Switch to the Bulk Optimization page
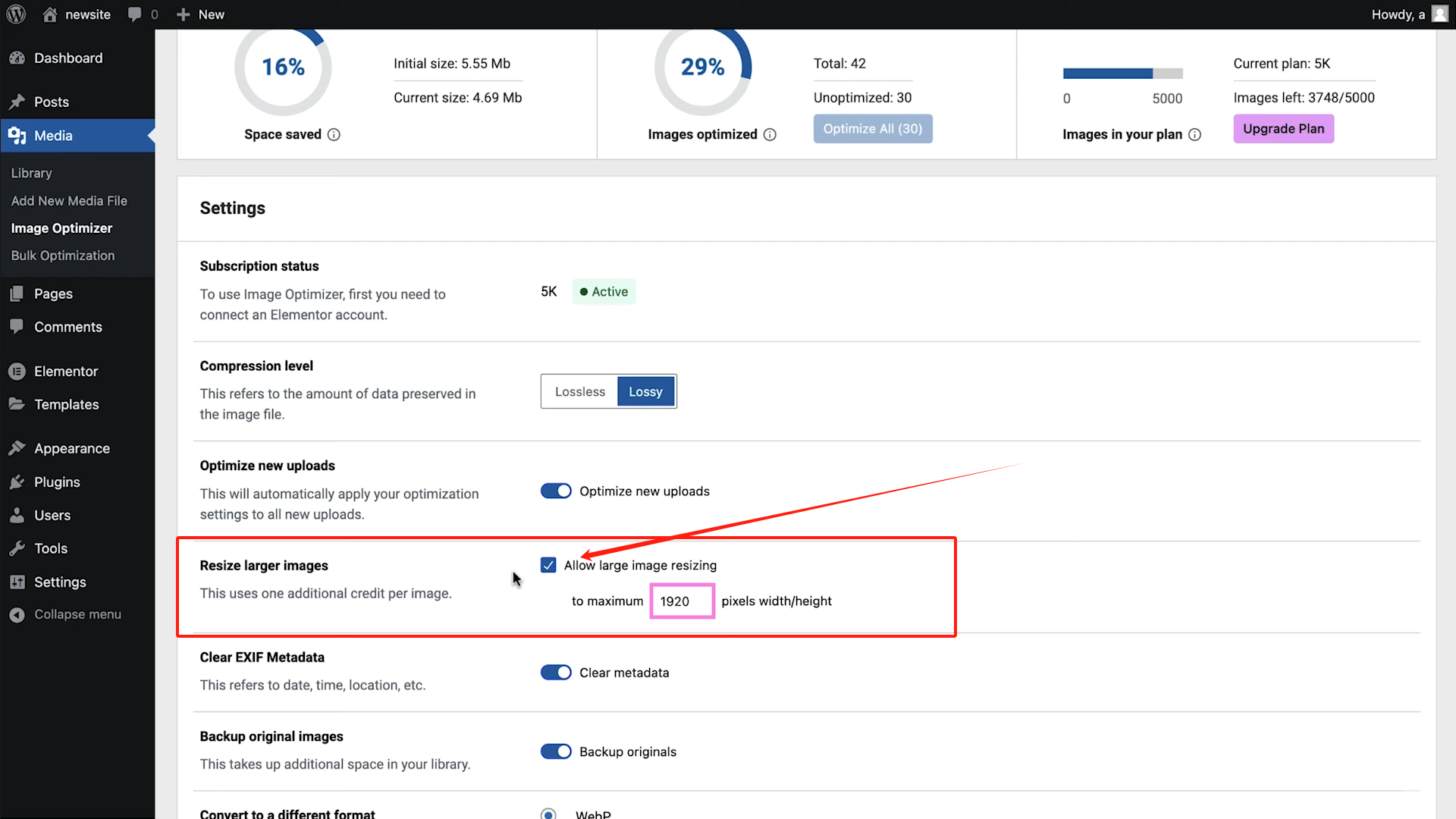This screenshot has width=1456, height=819. click(x=63, y=256)
